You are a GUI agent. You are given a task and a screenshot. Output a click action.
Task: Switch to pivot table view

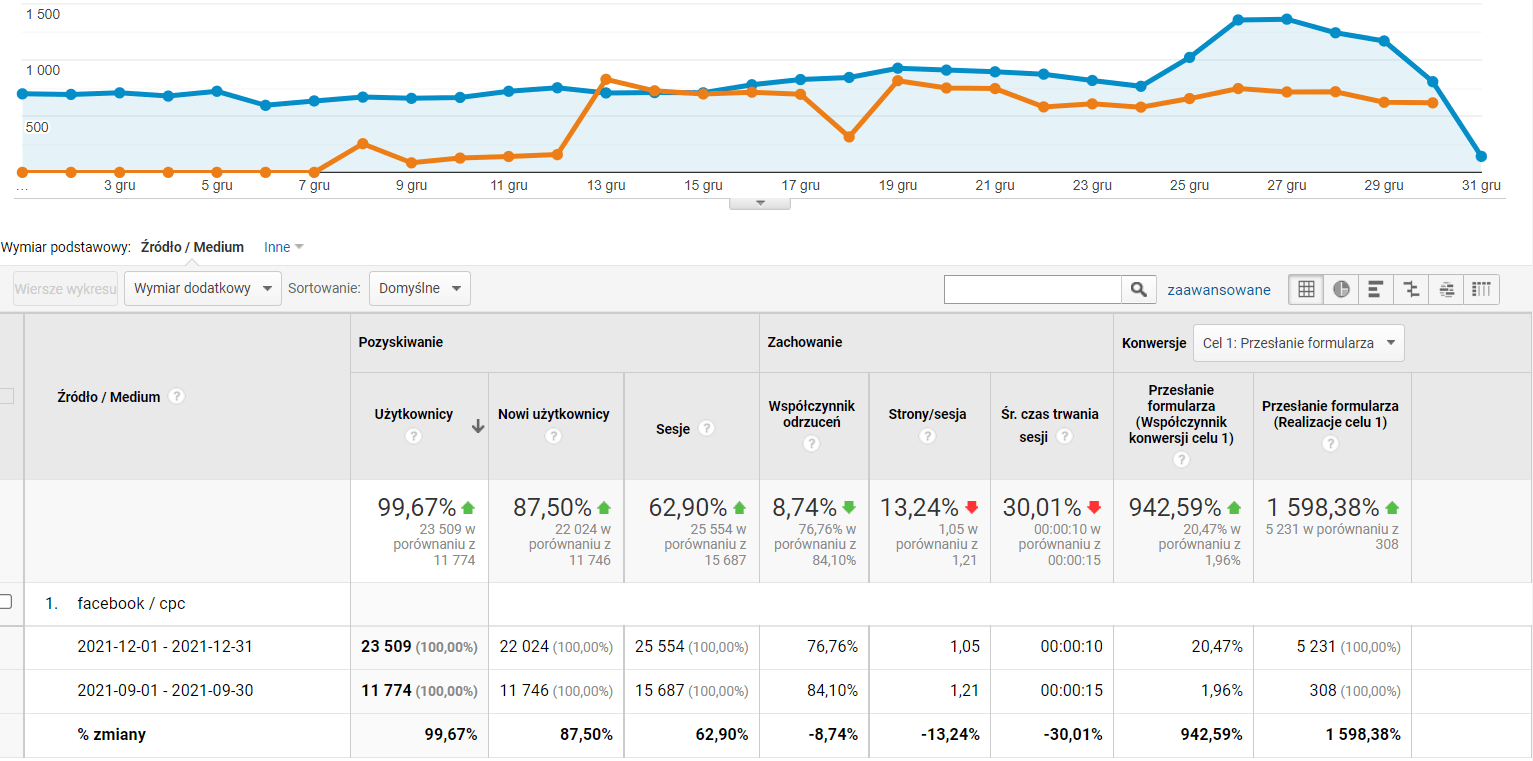coord(1482,289)
